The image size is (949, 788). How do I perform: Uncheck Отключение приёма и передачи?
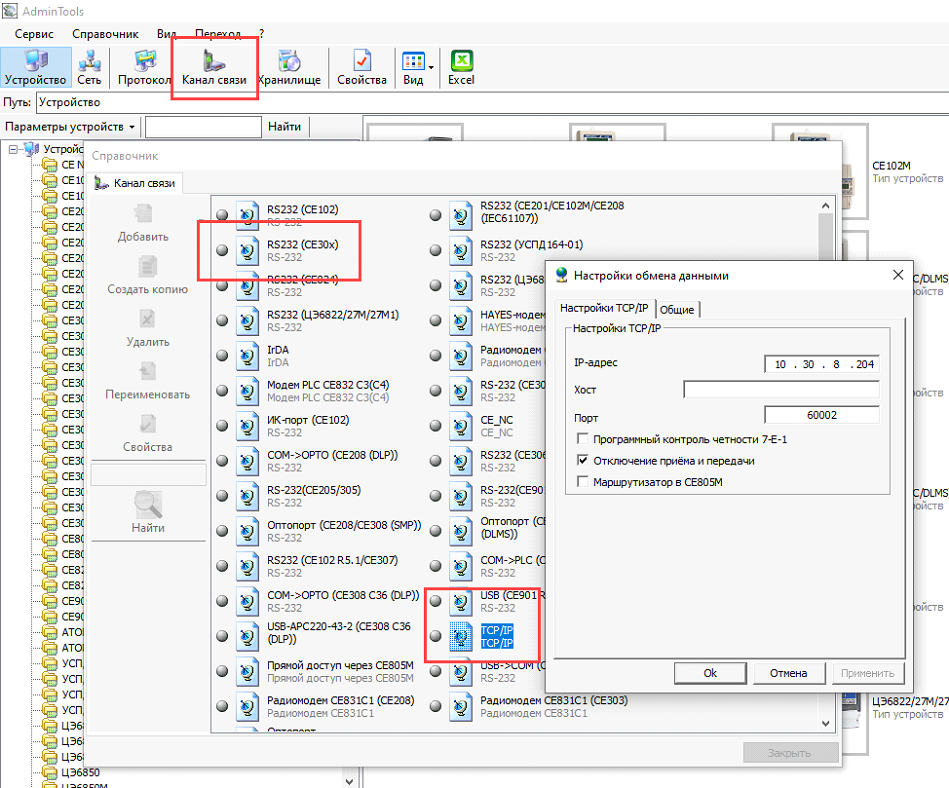(x=583, y=461)
